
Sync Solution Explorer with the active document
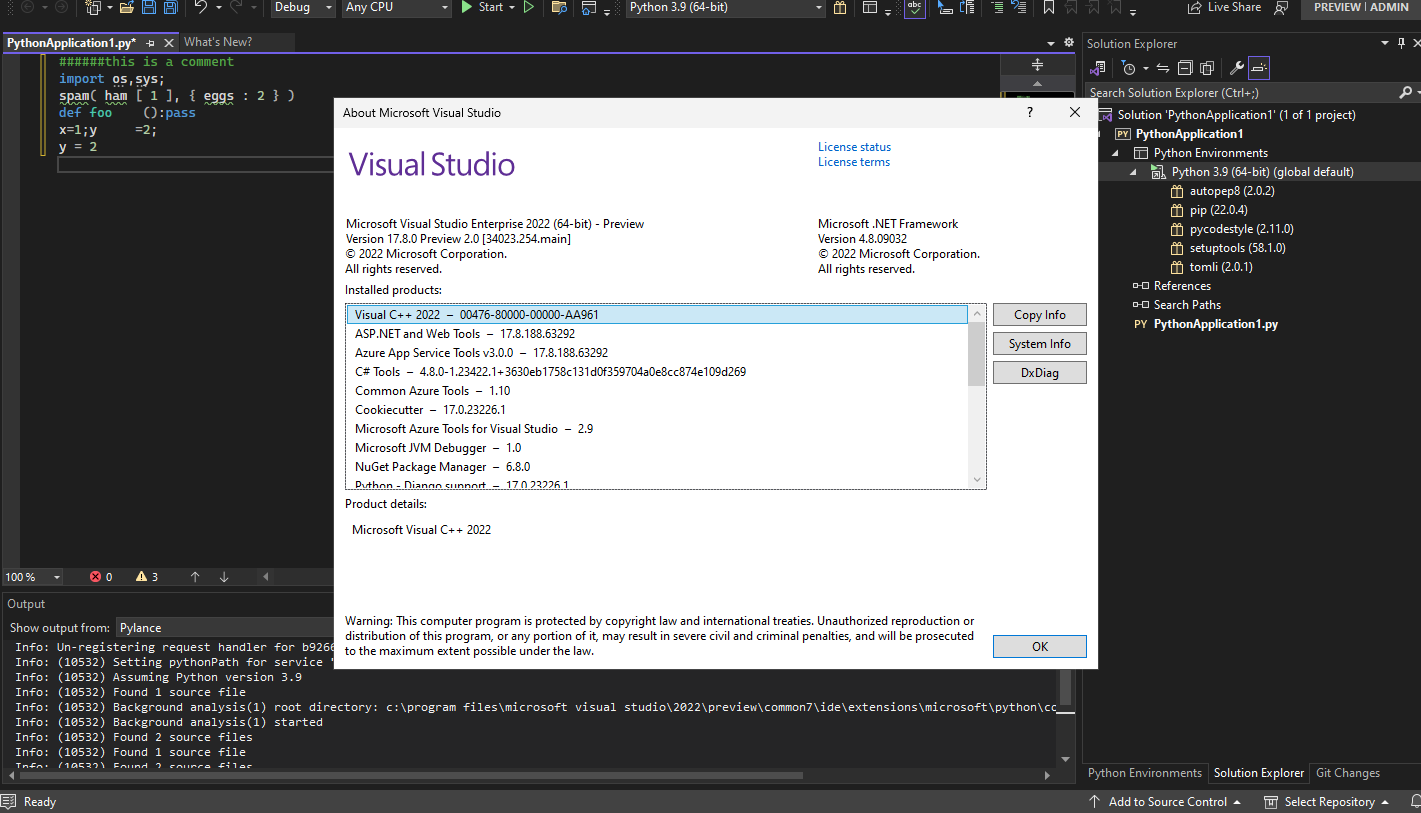tap(1162, 67)
